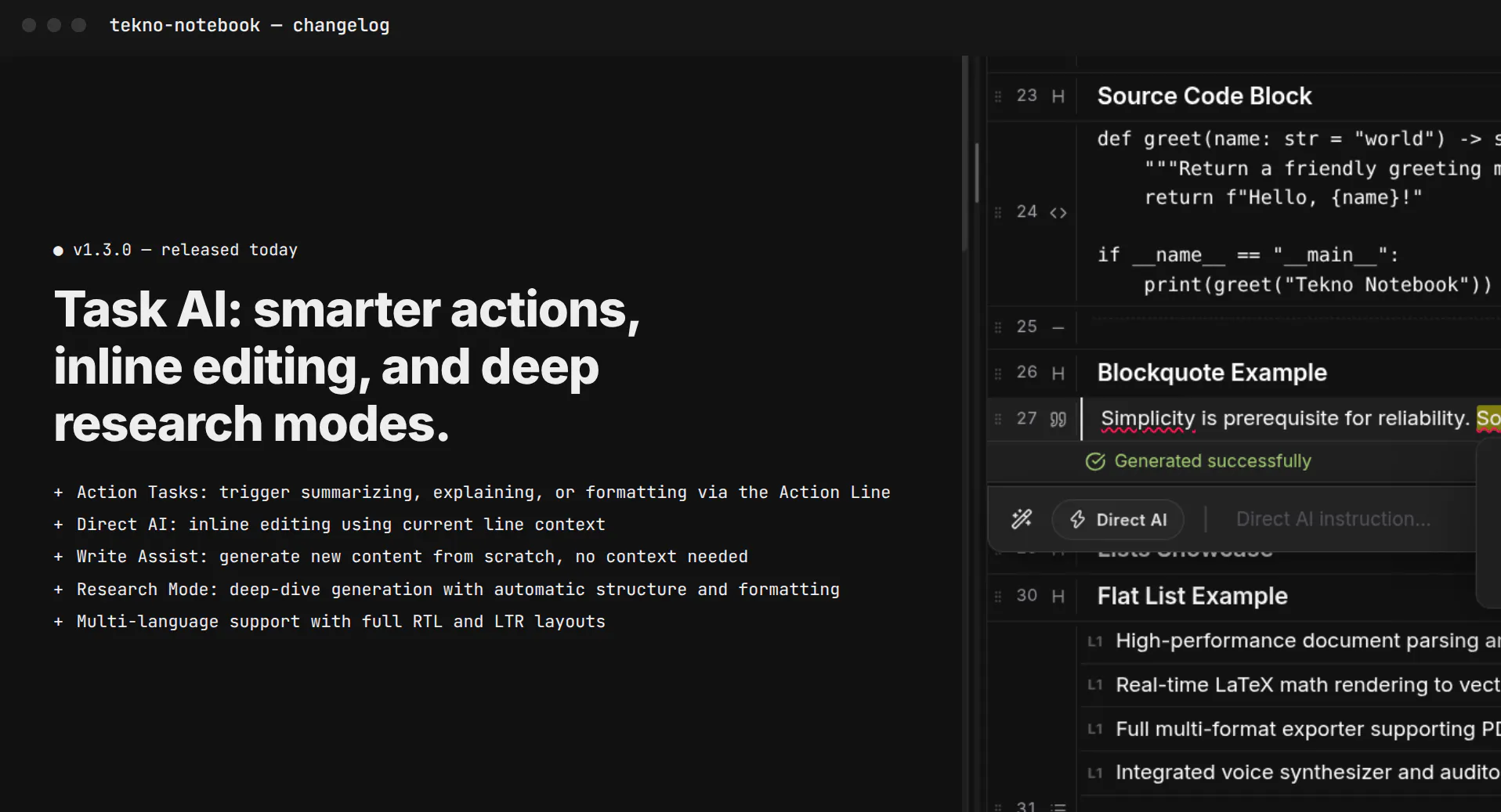The image size is (1501, 812).
Task: Click the green check icon by Generated successfully
Action: tap(1095, 461)
